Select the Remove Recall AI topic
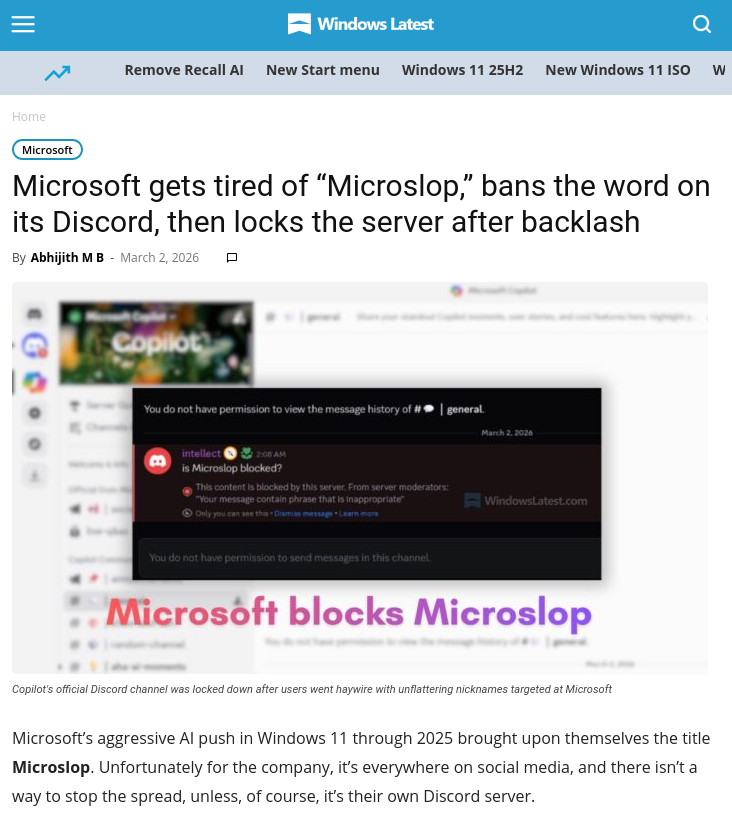This screenshot has height=823, width=732. tap(184, 70)
